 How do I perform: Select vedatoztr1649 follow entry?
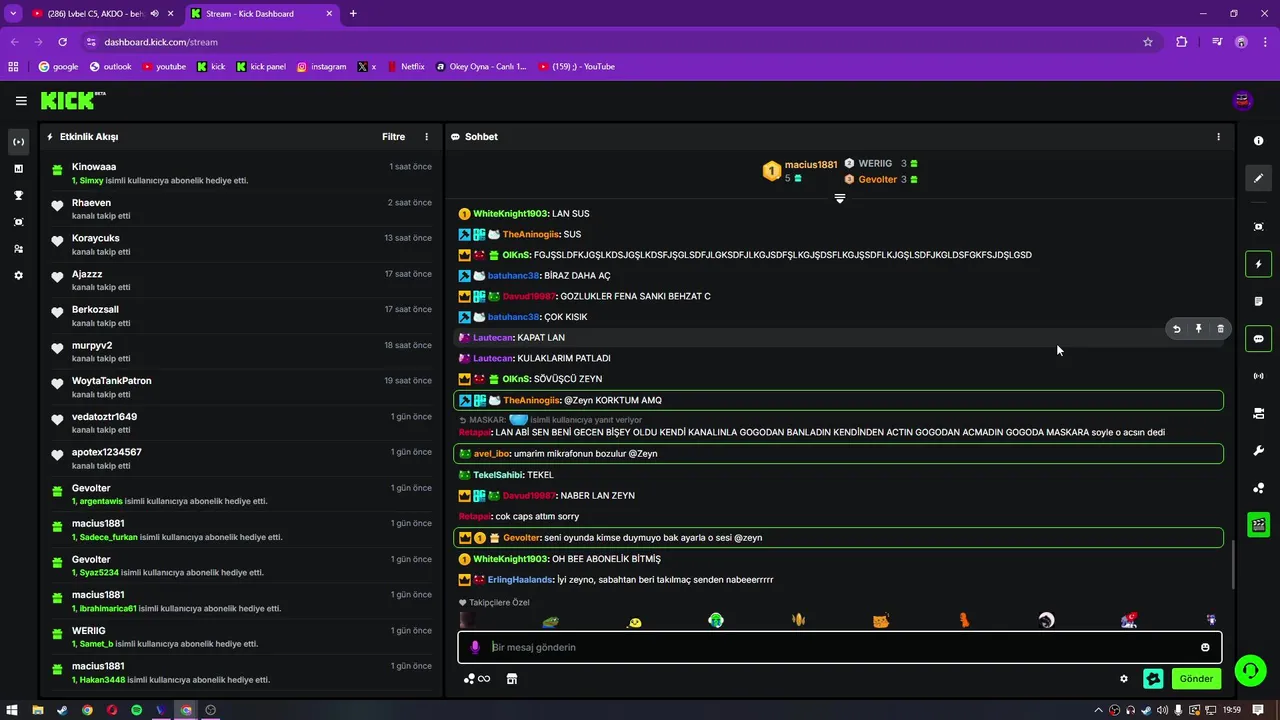point(242,423)
